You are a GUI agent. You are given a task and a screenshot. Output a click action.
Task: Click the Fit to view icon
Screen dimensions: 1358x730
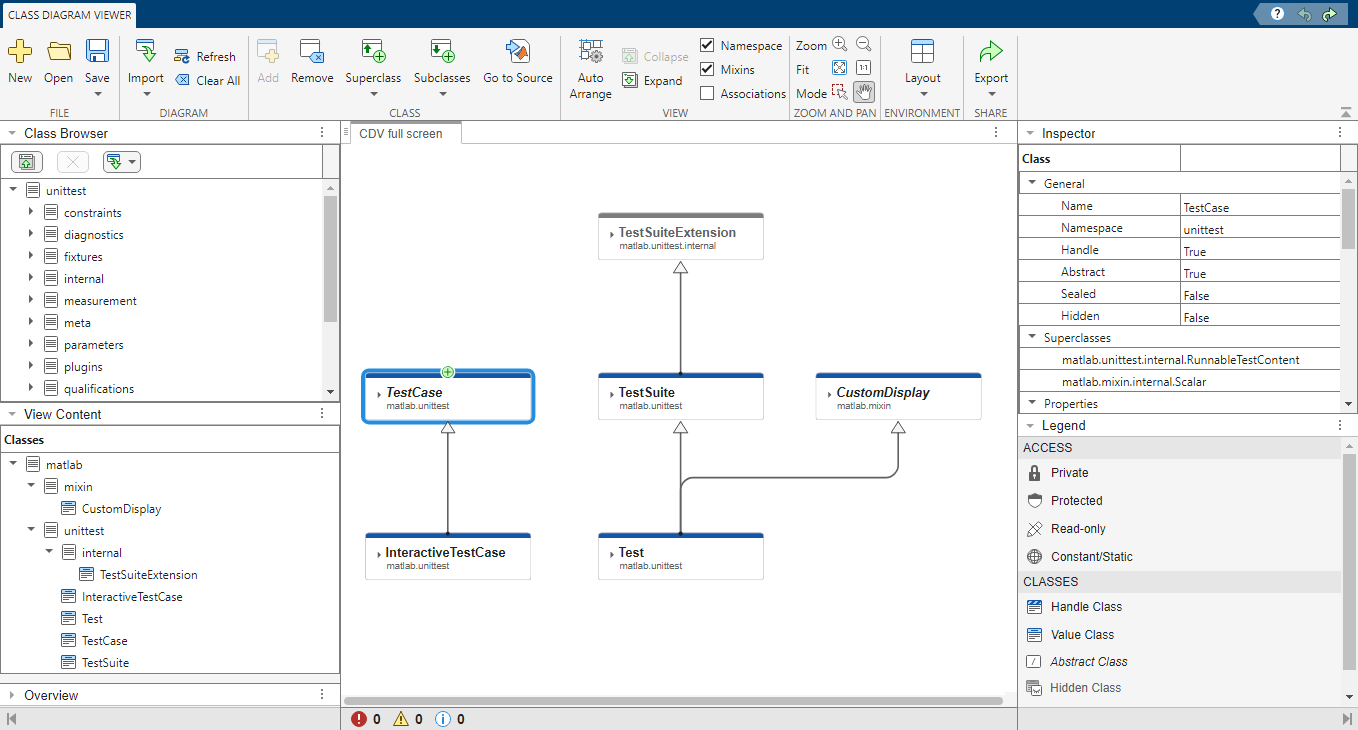coord(840,68)
